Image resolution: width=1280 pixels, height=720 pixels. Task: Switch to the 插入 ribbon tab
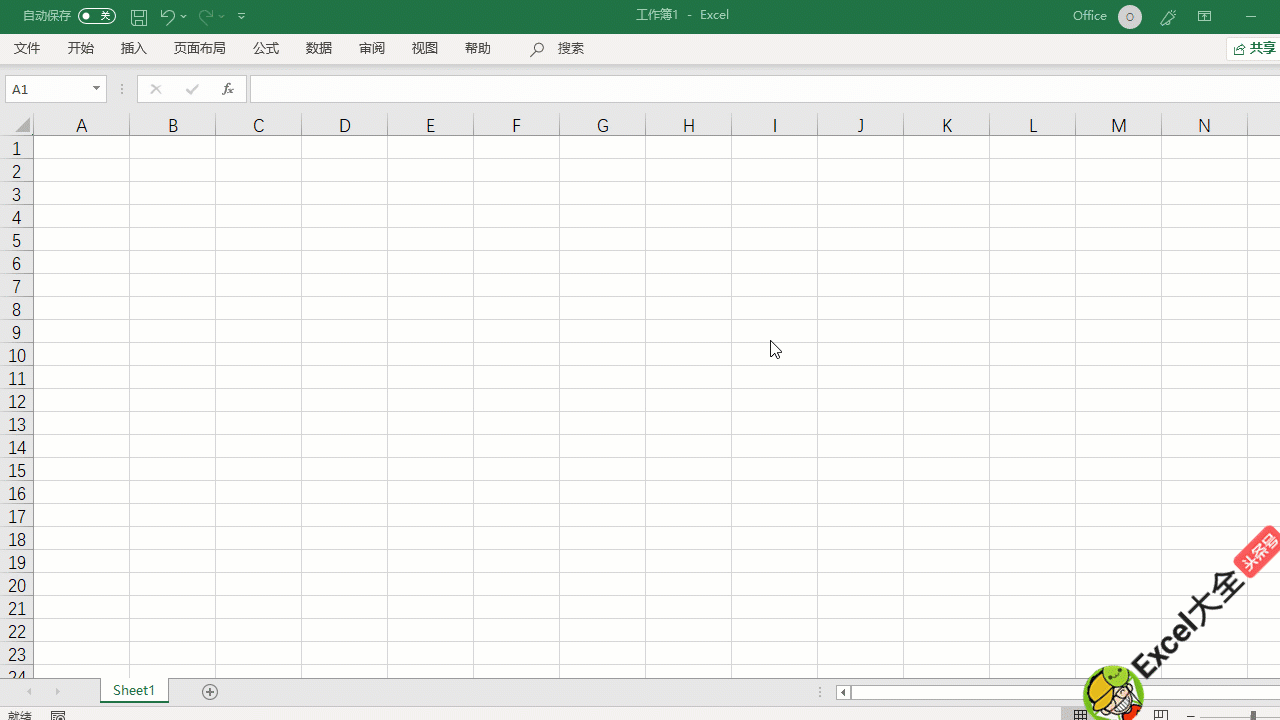pos(134,48)
